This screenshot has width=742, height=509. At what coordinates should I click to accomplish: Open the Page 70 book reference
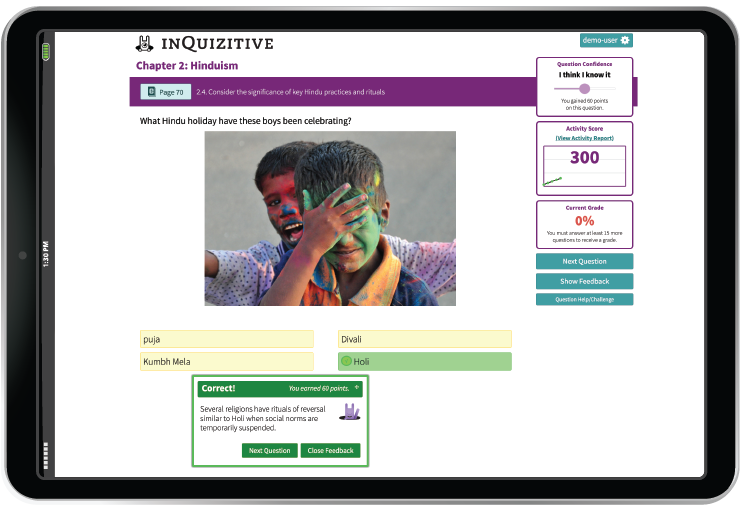pyautogui.click(x=166, y=92)
